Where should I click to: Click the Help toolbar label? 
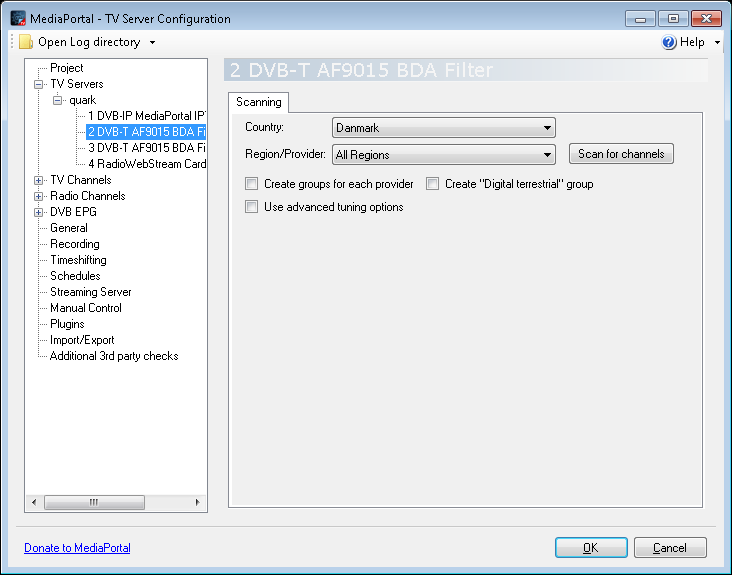coord(692,42)
